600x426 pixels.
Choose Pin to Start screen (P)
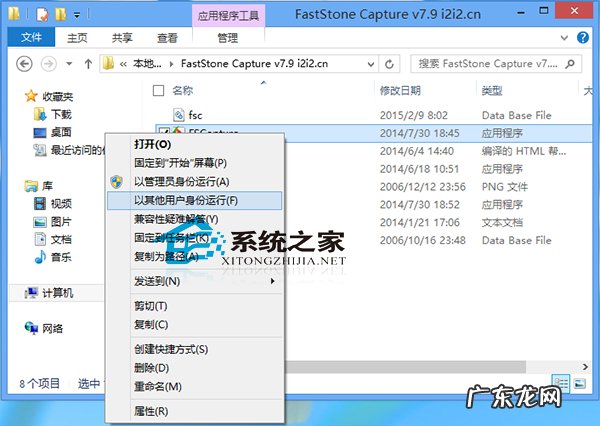click(194, 163)
